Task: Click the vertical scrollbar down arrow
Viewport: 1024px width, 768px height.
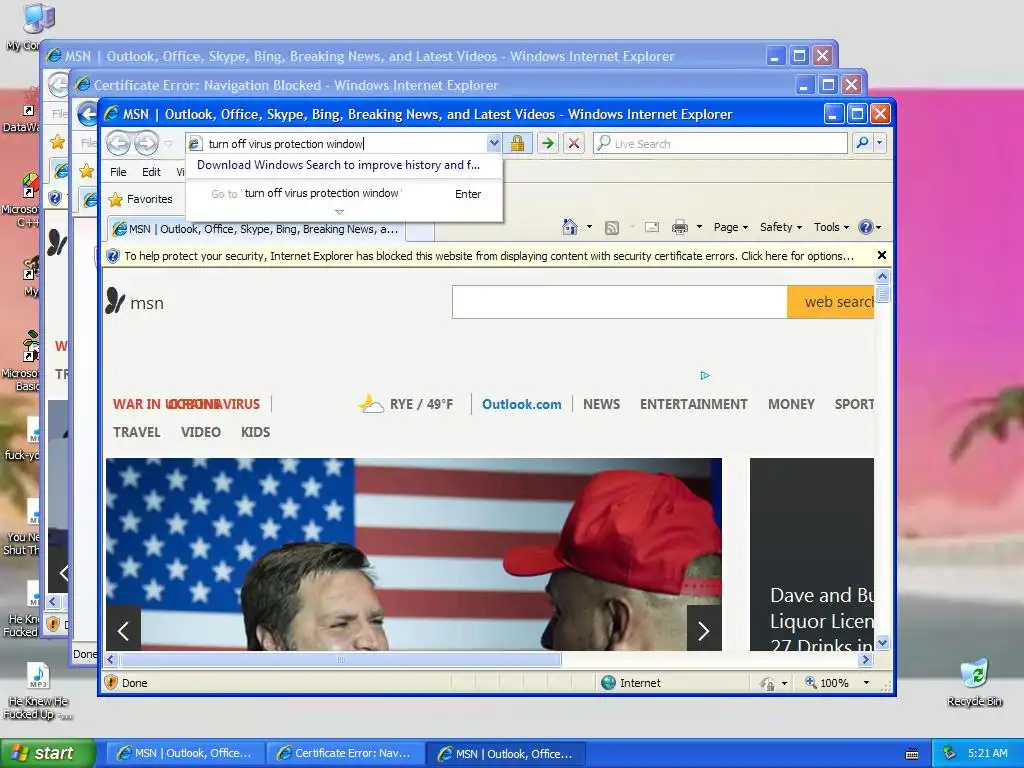Action: click(882, 643)
